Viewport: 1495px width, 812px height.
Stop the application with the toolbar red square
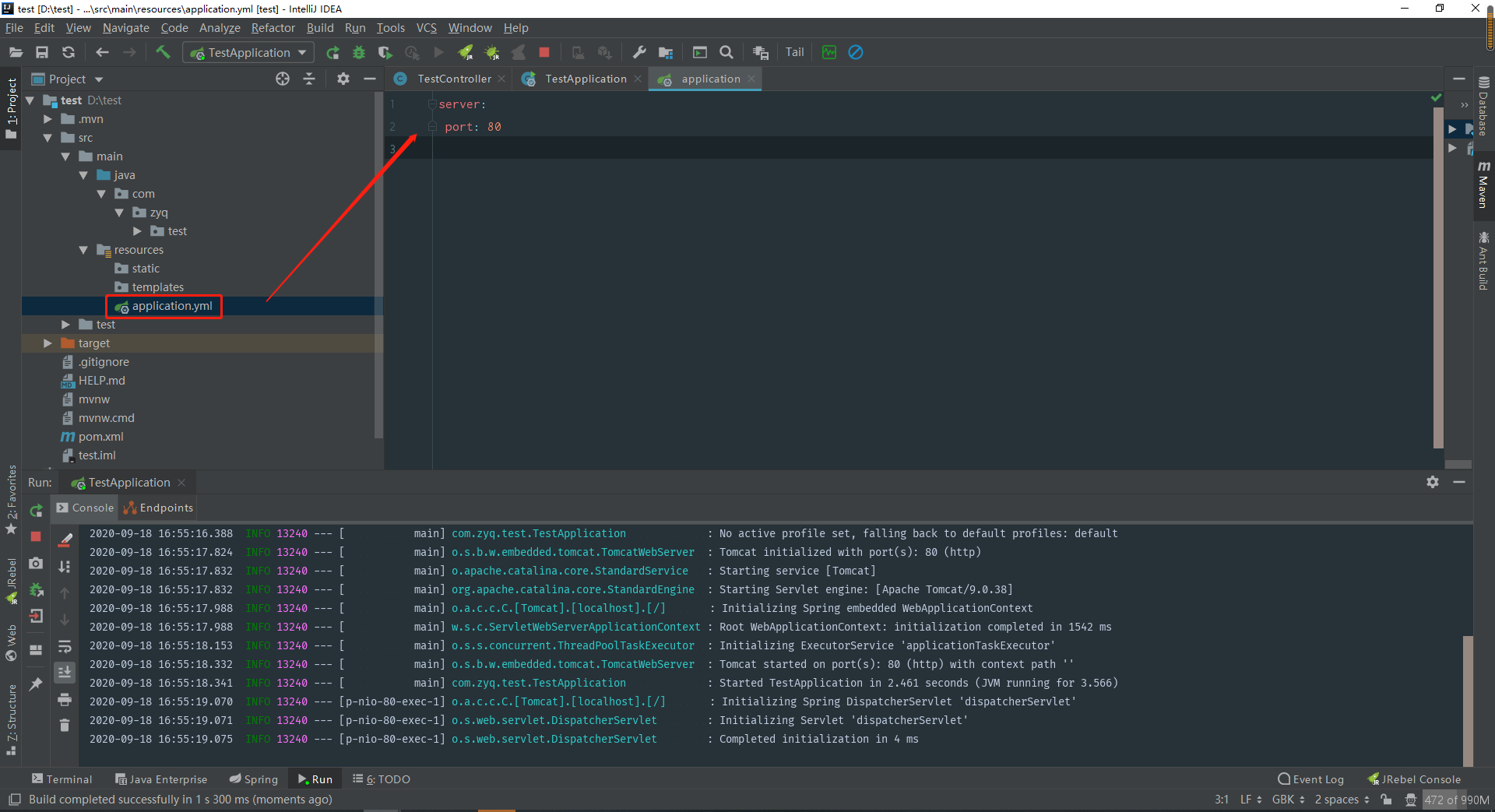pyautogui.click(x=544, y=52)
